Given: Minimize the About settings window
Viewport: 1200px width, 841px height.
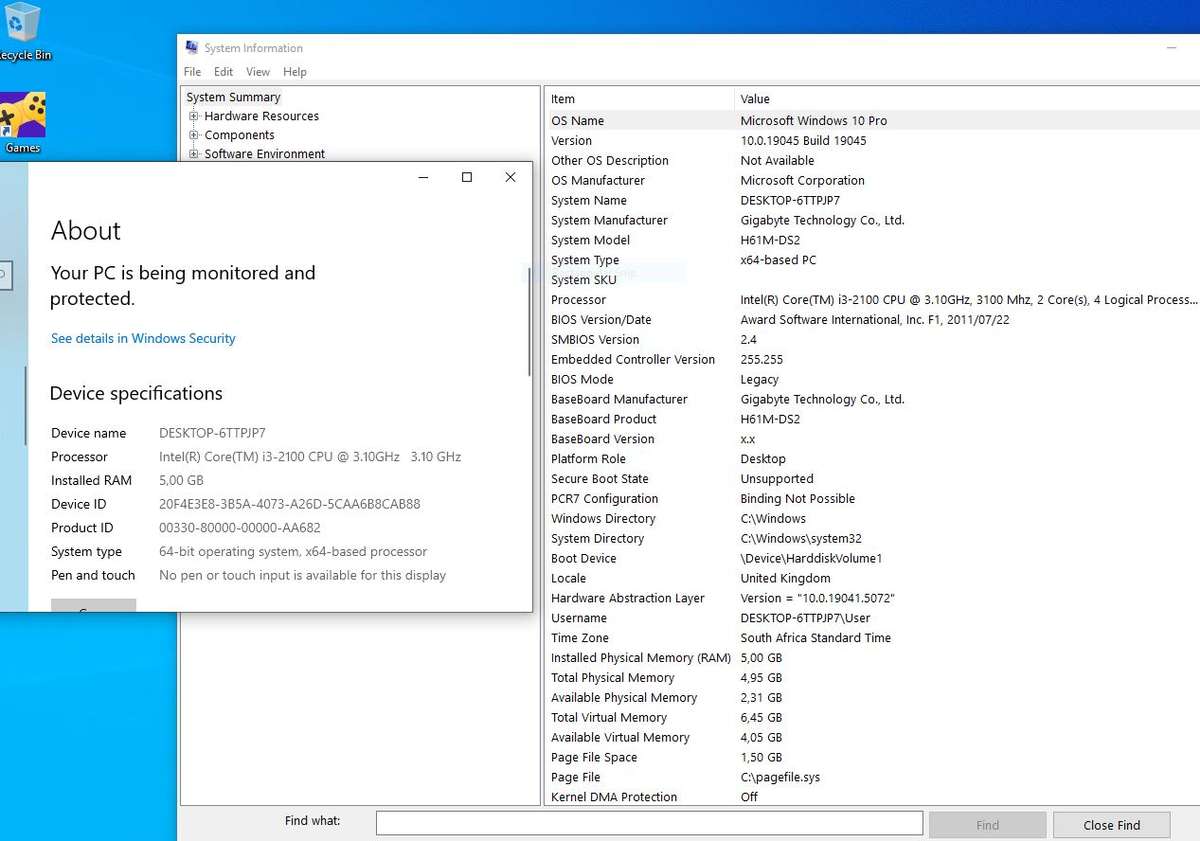Looking at the screenshot, I should click(423, 177).
